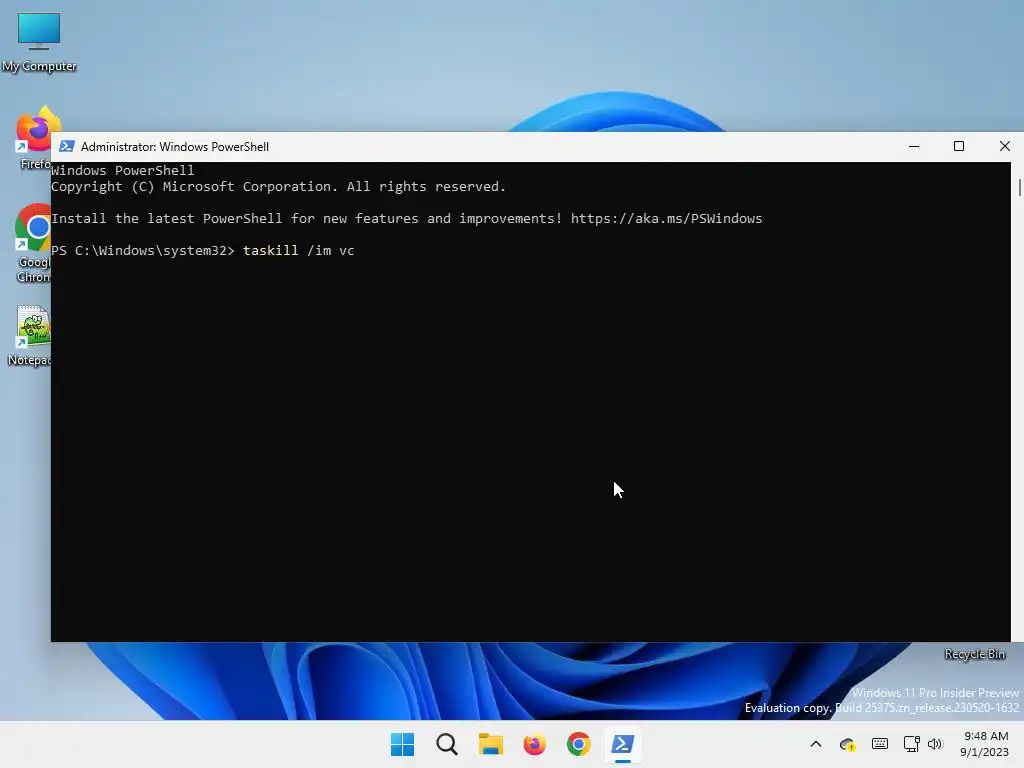The width and height of the screenshot is (1024, 768).
Task: Click the 'Administrator: Windows PowerShell' title text
Action: tap(174, 147)
